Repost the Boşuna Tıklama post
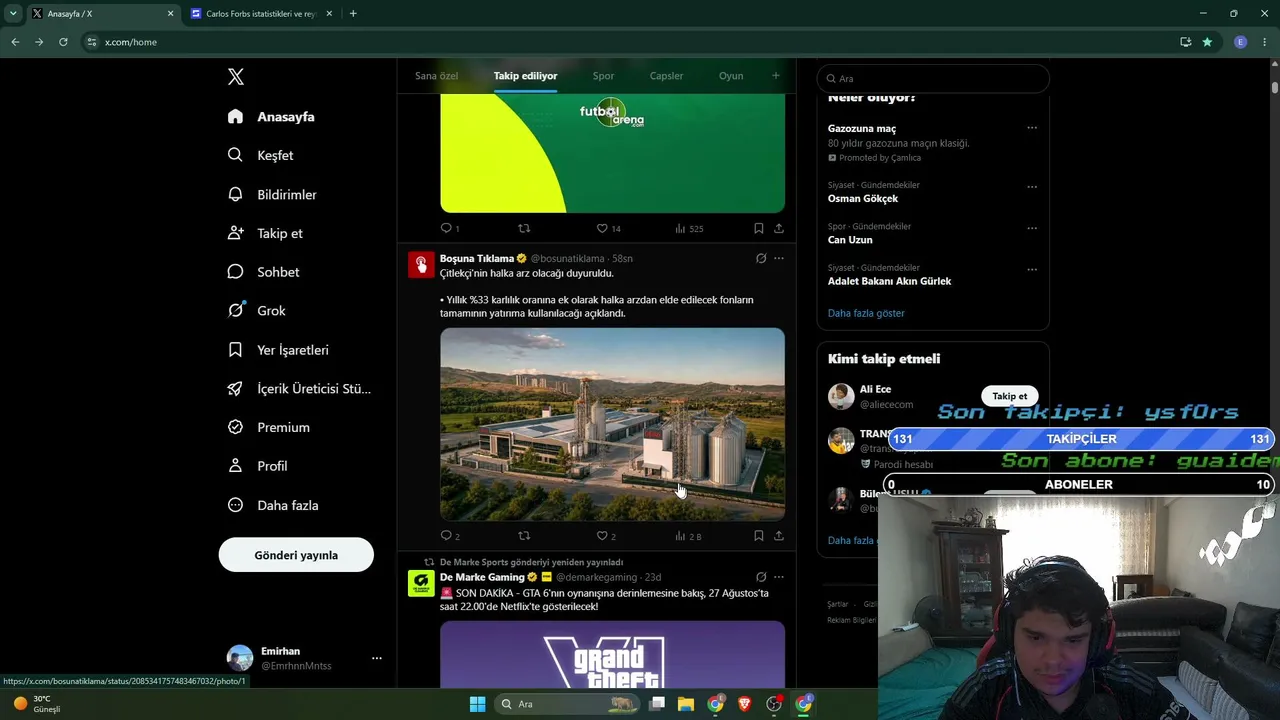This screenshot has height=720, width=1280. 524,536
